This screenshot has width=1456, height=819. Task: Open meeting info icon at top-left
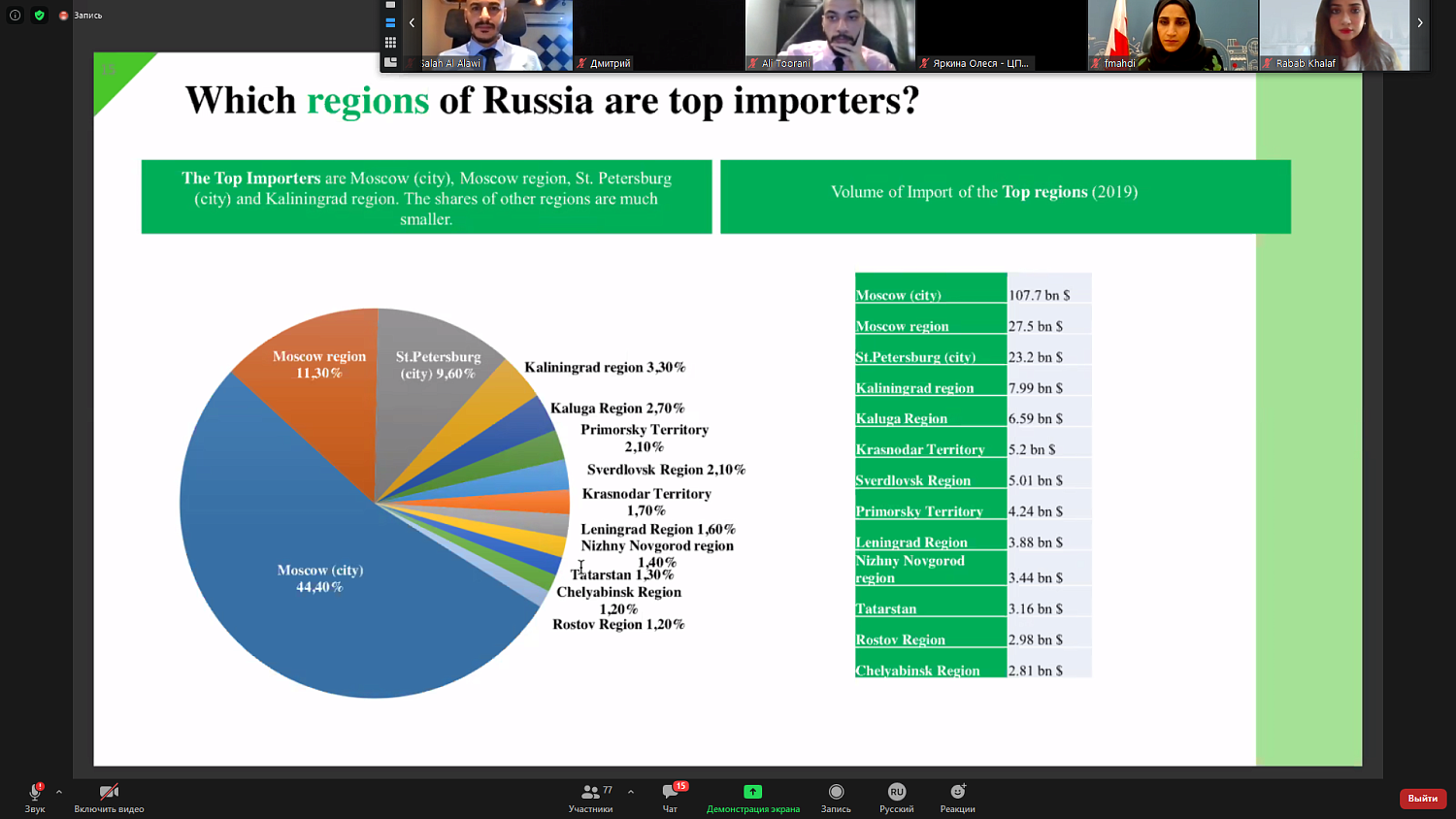(x=15, y=16)
